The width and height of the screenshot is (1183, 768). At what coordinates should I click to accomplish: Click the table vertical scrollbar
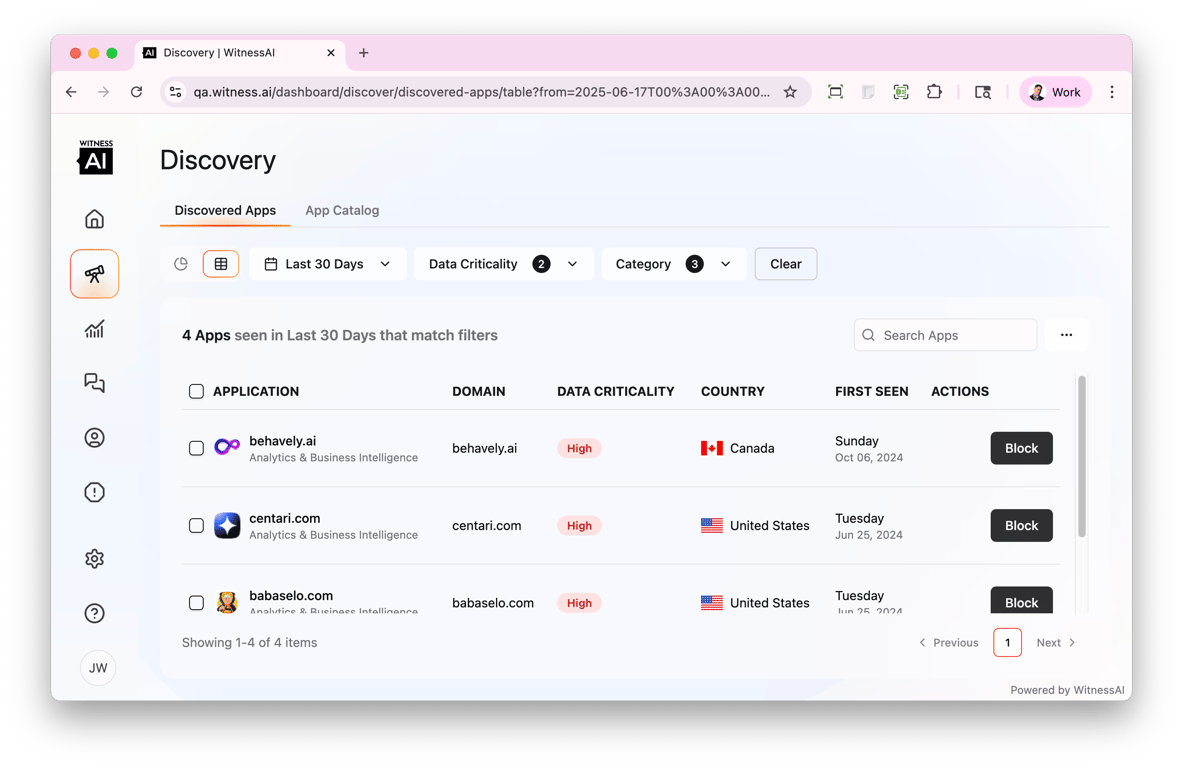[1081, 456]
